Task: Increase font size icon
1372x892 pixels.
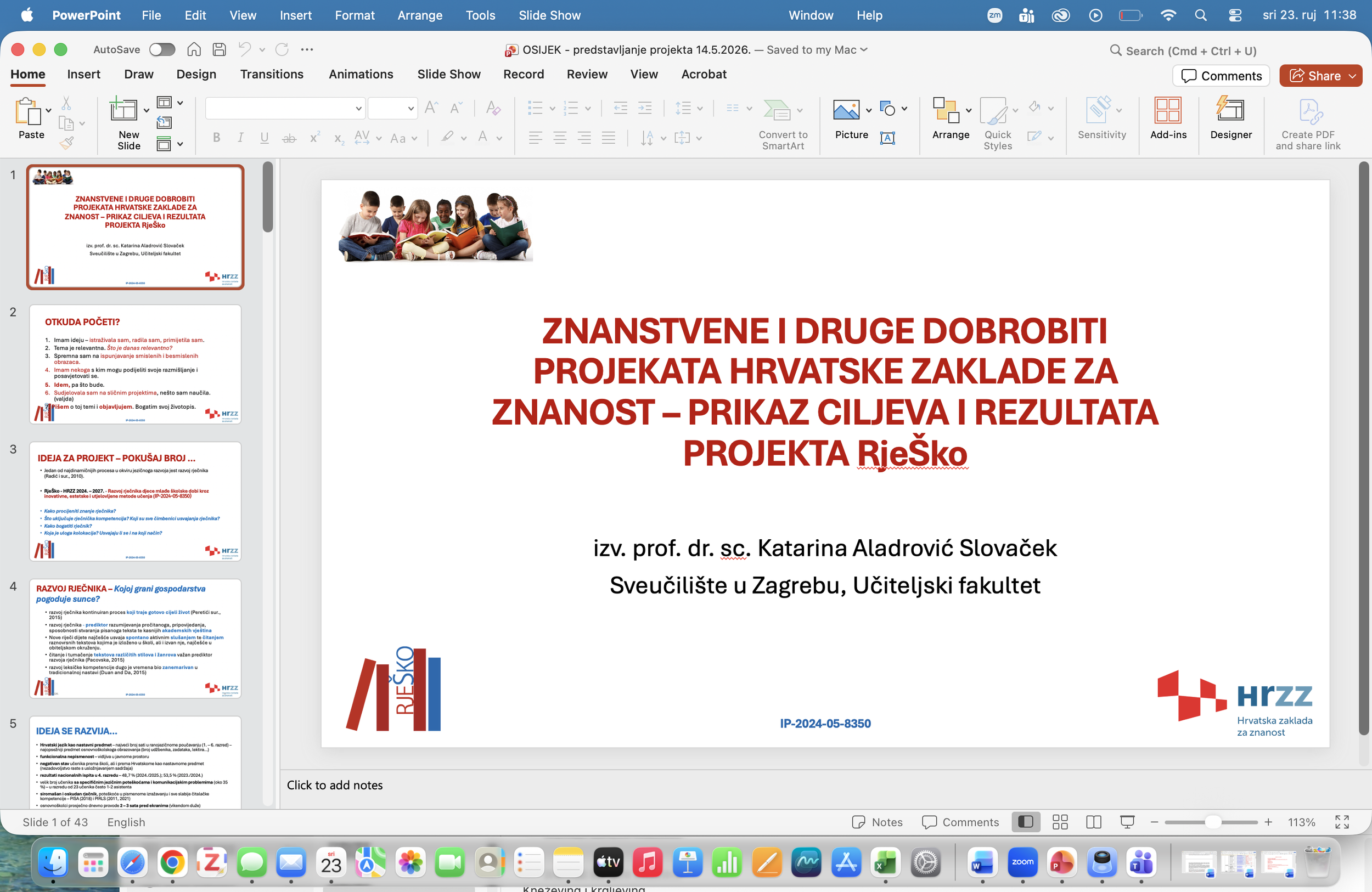Action: point(431,108)
